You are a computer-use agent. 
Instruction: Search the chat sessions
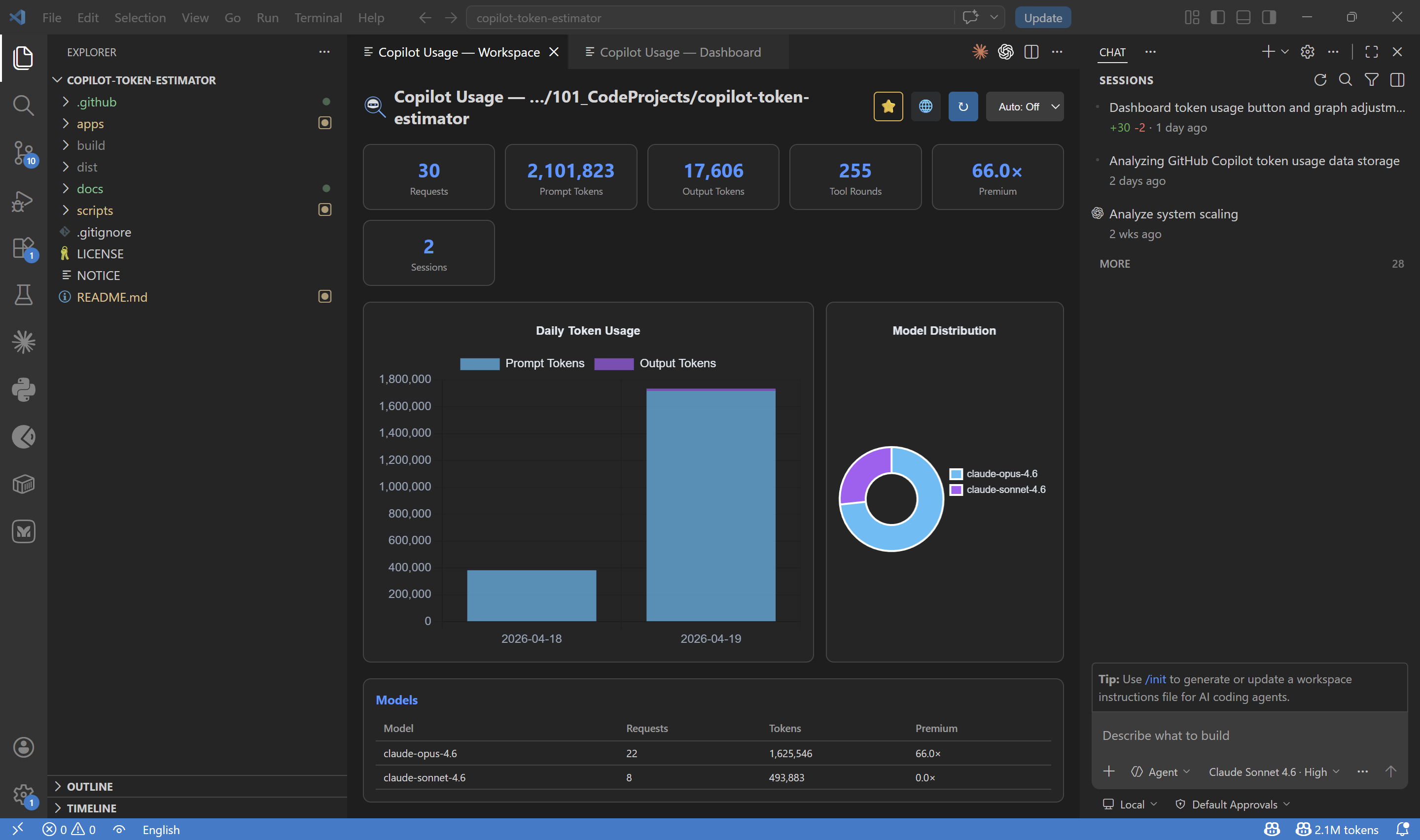[x=1345, y=80]
